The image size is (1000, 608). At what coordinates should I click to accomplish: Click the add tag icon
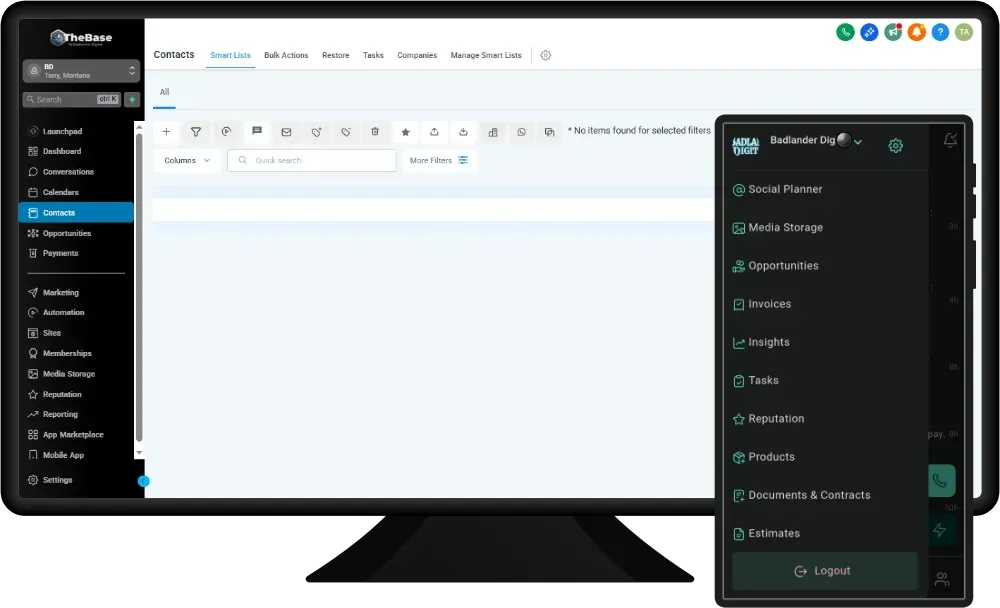316,132
